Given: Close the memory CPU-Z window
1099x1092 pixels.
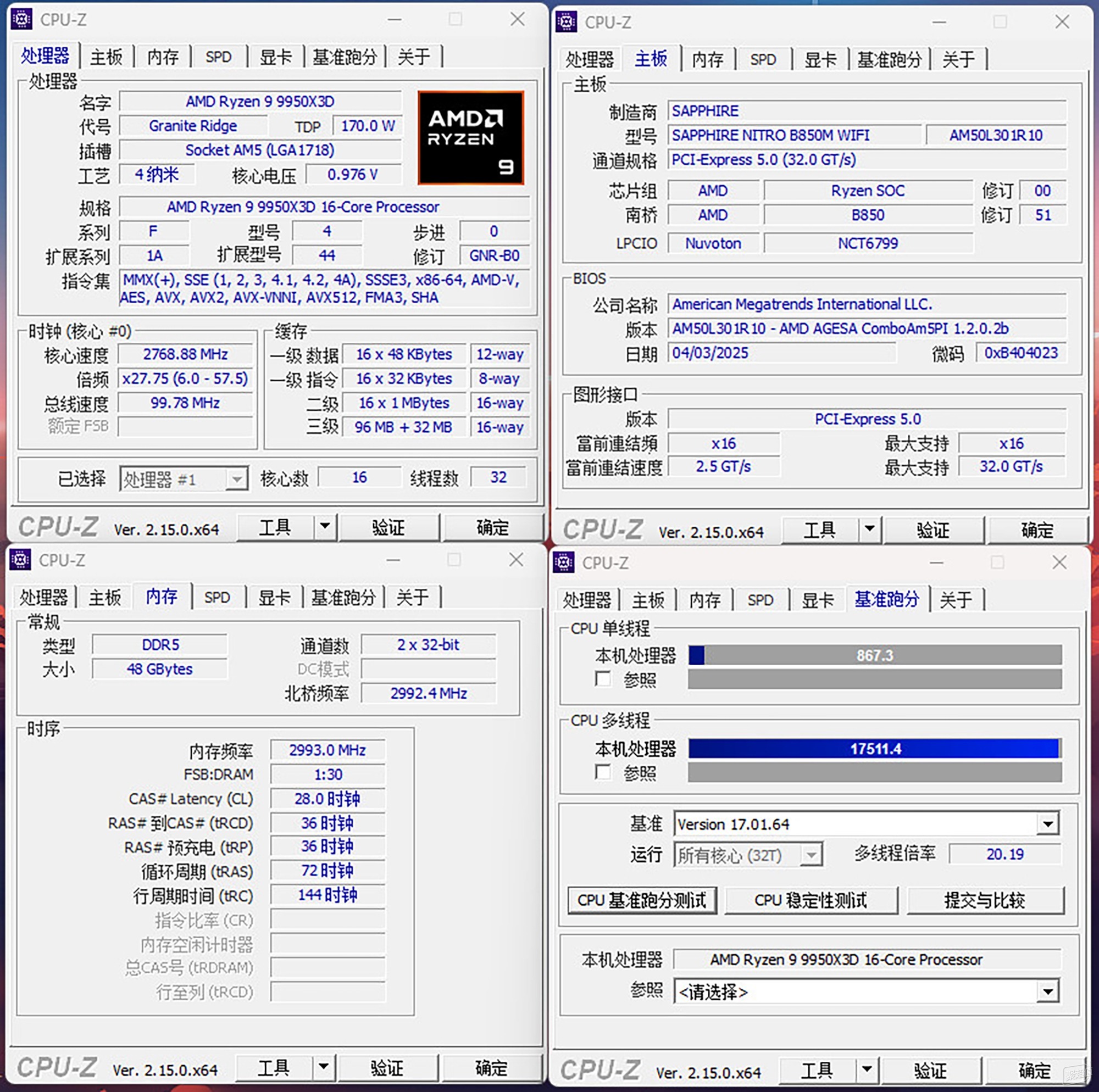Looking at the screenshot, I should (516, 560).
